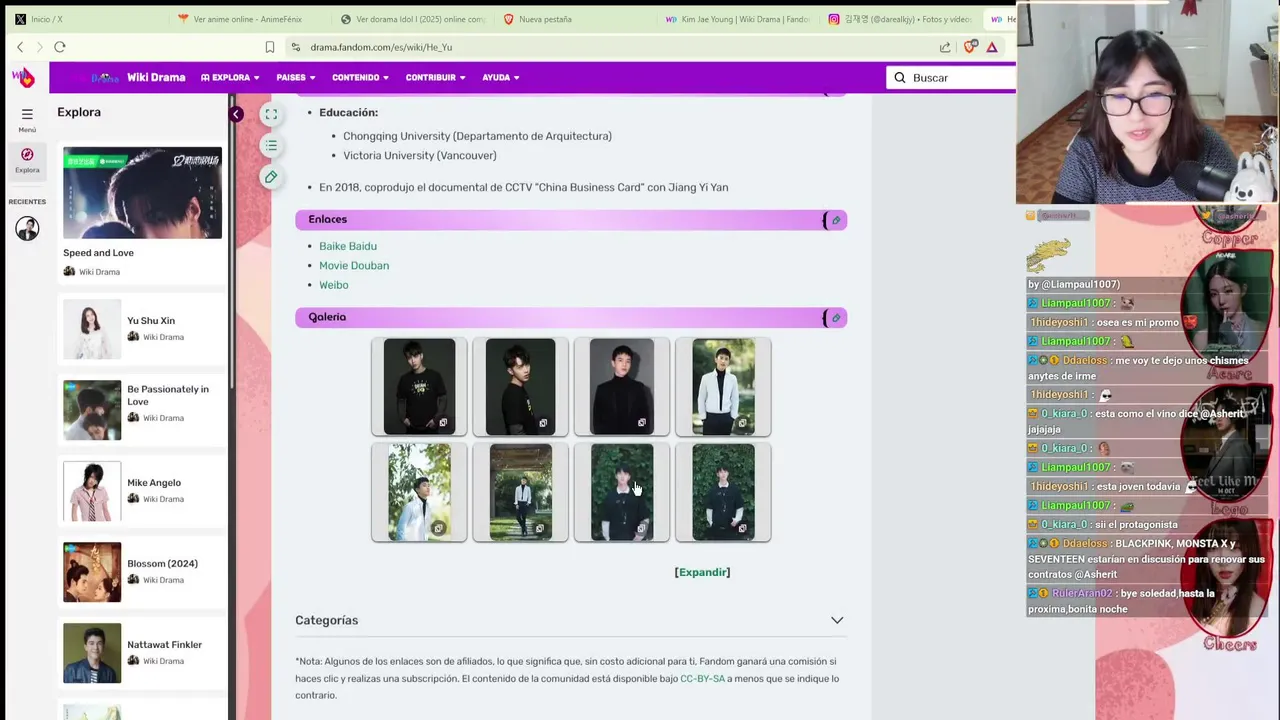Open the Fandom flame logo
Viewport: 1280px width, 720px height.
coord(24,77)
